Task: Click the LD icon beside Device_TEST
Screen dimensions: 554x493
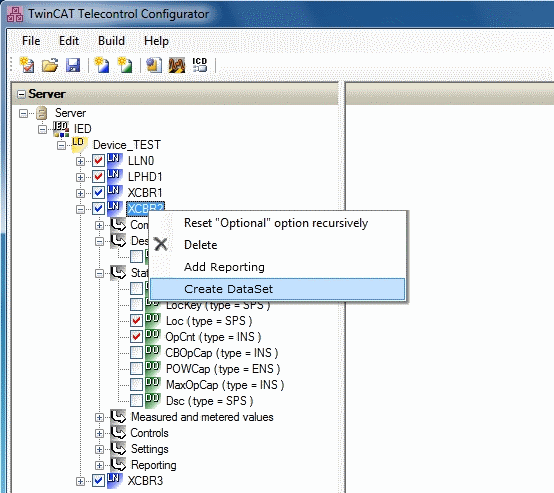Action: 78,145
